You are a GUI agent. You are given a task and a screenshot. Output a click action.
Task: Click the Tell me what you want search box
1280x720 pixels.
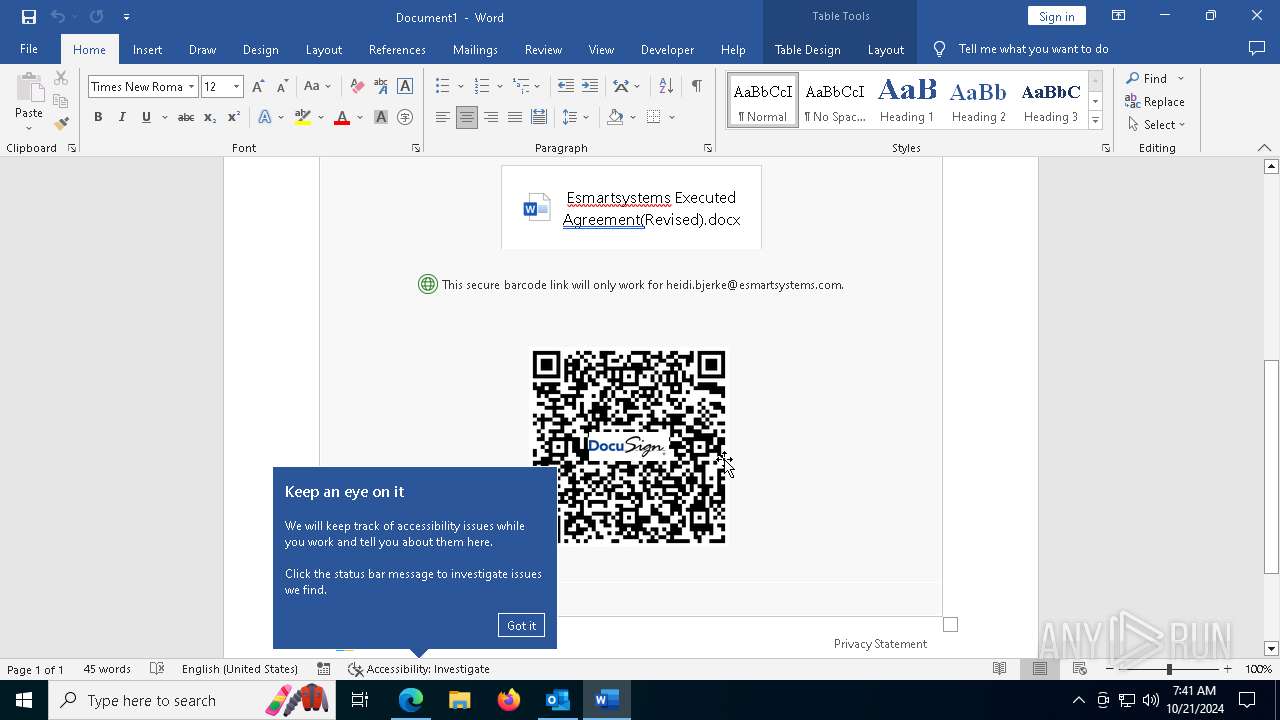tap(1033, 49)
